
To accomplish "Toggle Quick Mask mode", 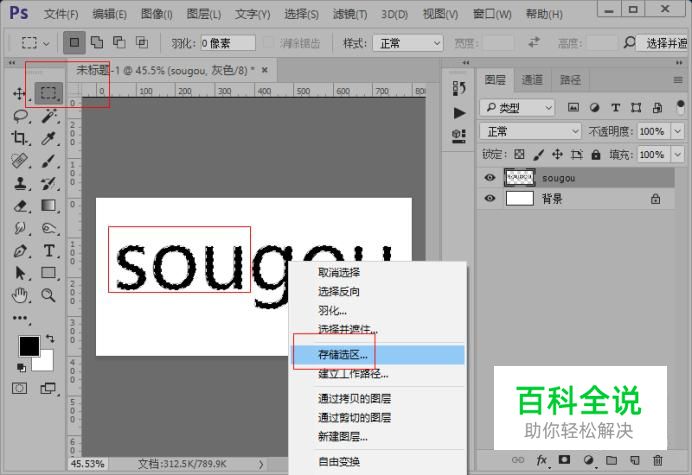I will coord(19,388).
